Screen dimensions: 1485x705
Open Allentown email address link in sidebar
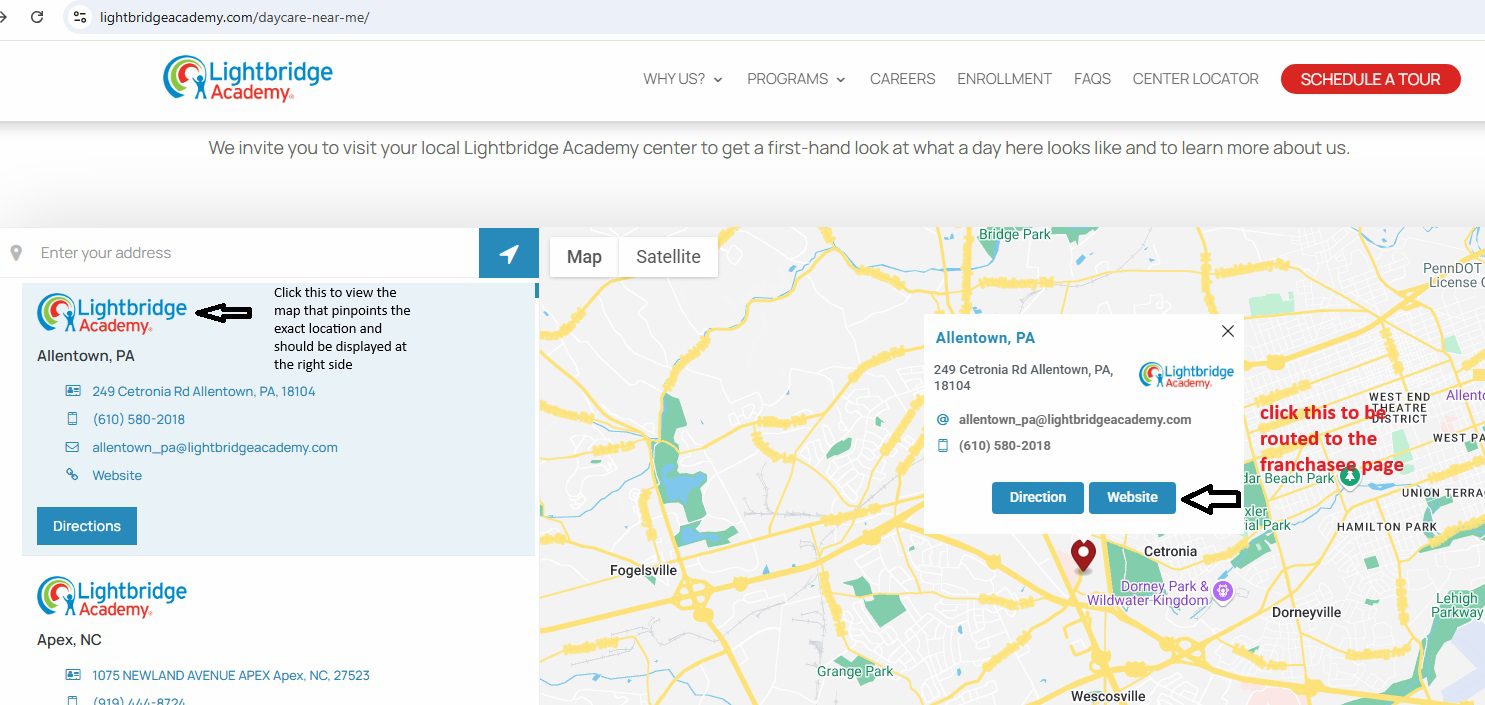tap(215, 447)
